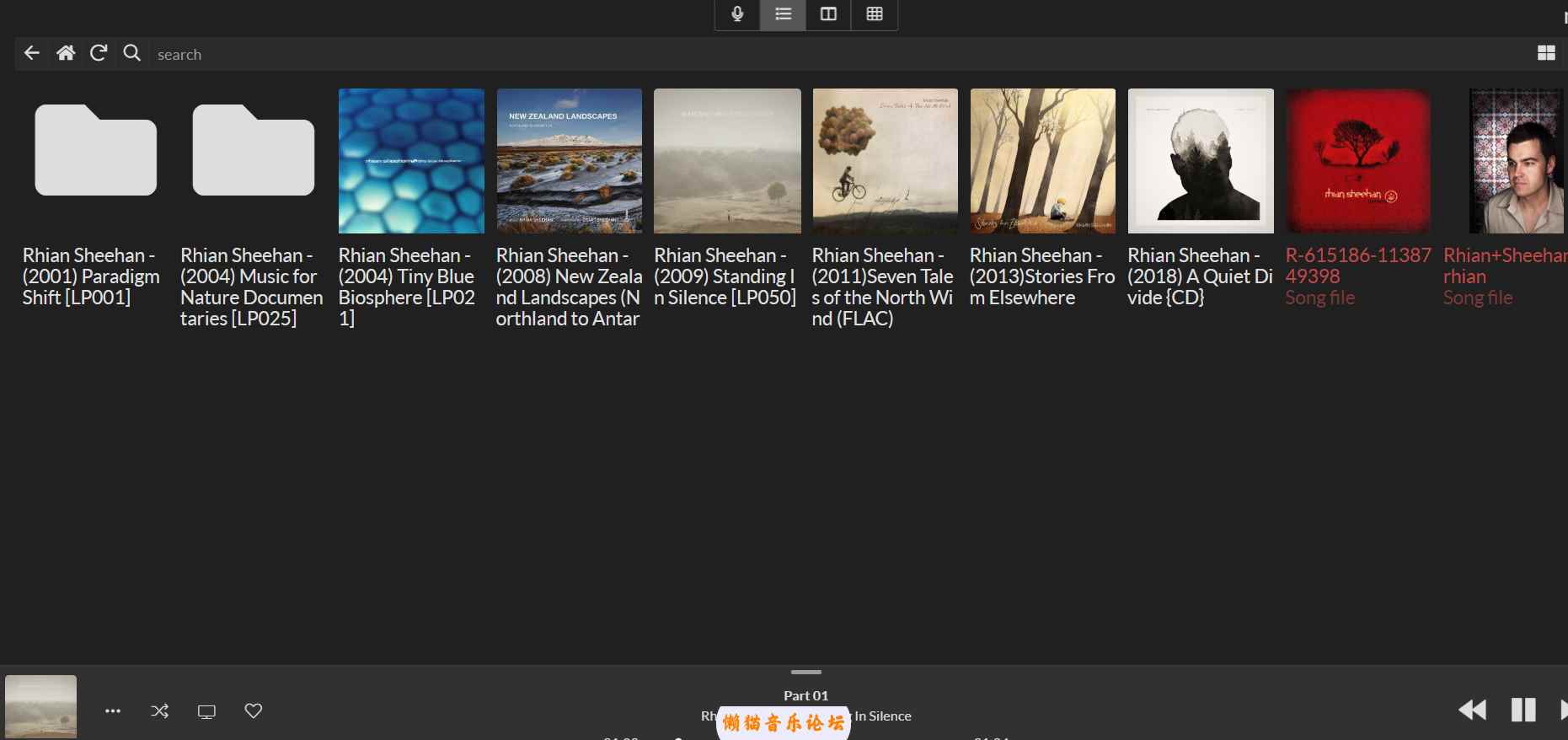Open the A Quiet Divide album cover

(1201, 161)
